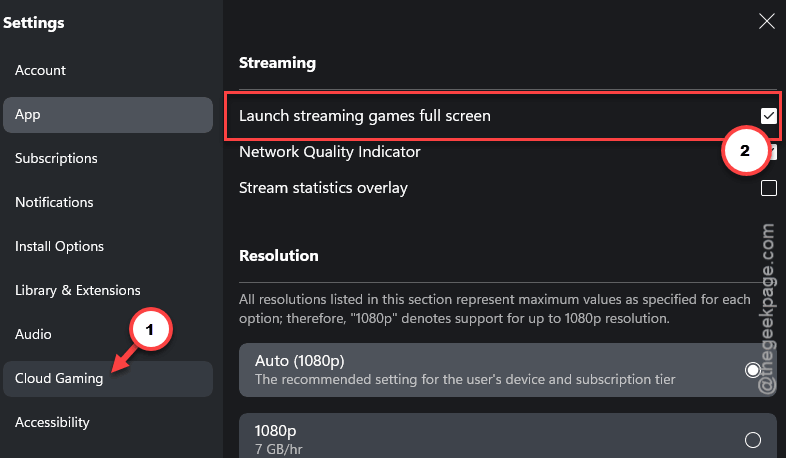Choose the 1080p resolution option card

(508, 436)
